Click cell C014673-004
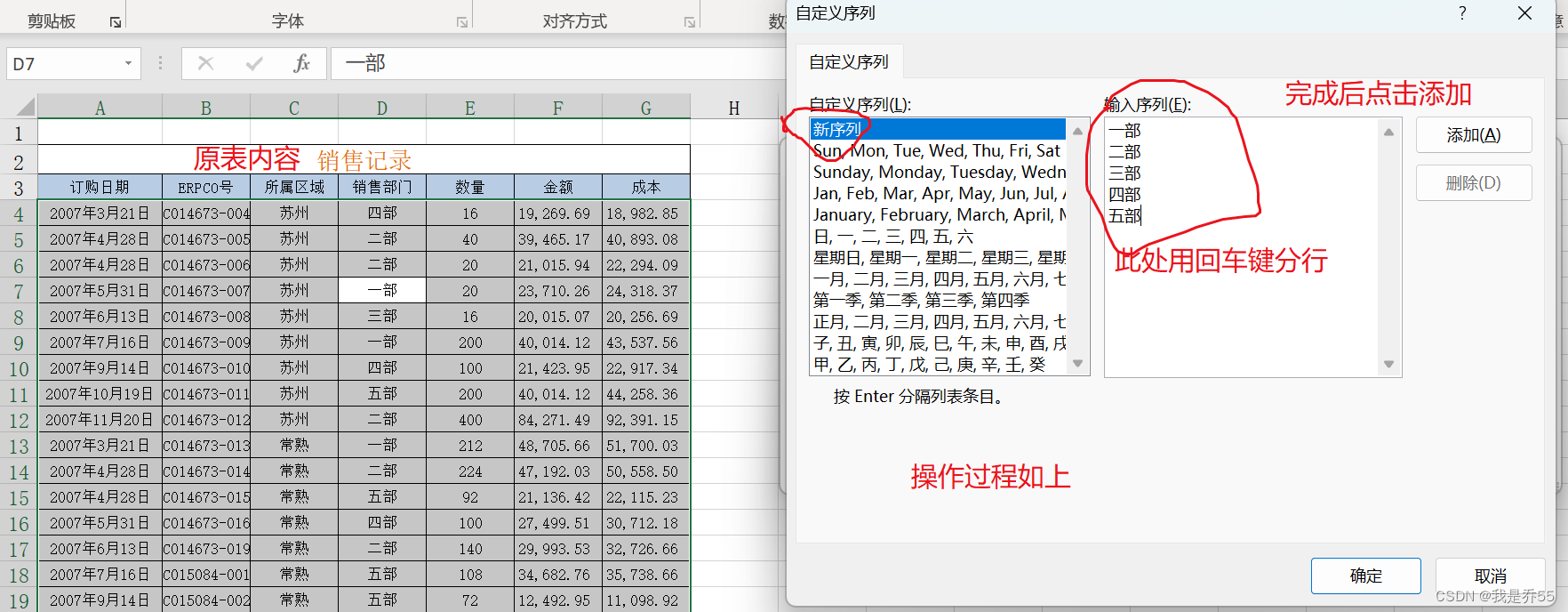Viewport: 1568px width, 612px height. pyautogui.click(x=206, y=213)
